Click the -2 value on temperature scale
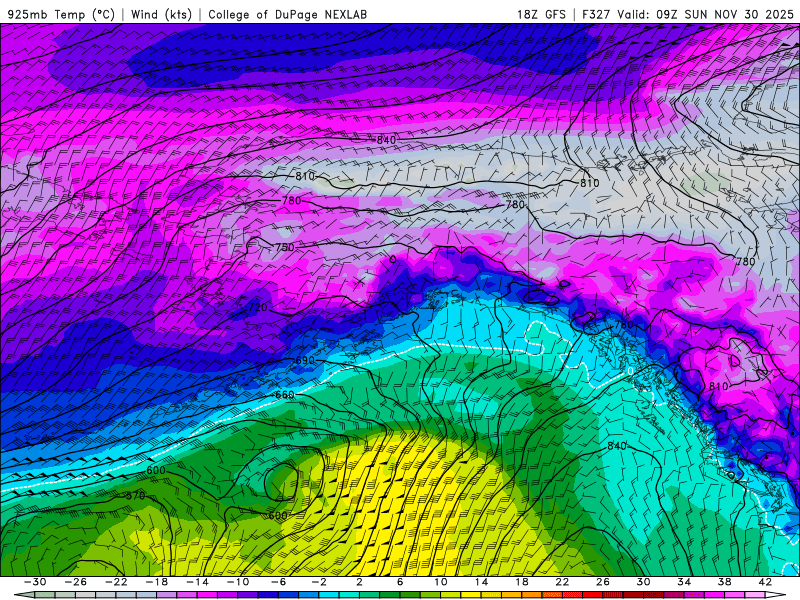The height and width of the screenshot is (600, 800). (319, 582)
